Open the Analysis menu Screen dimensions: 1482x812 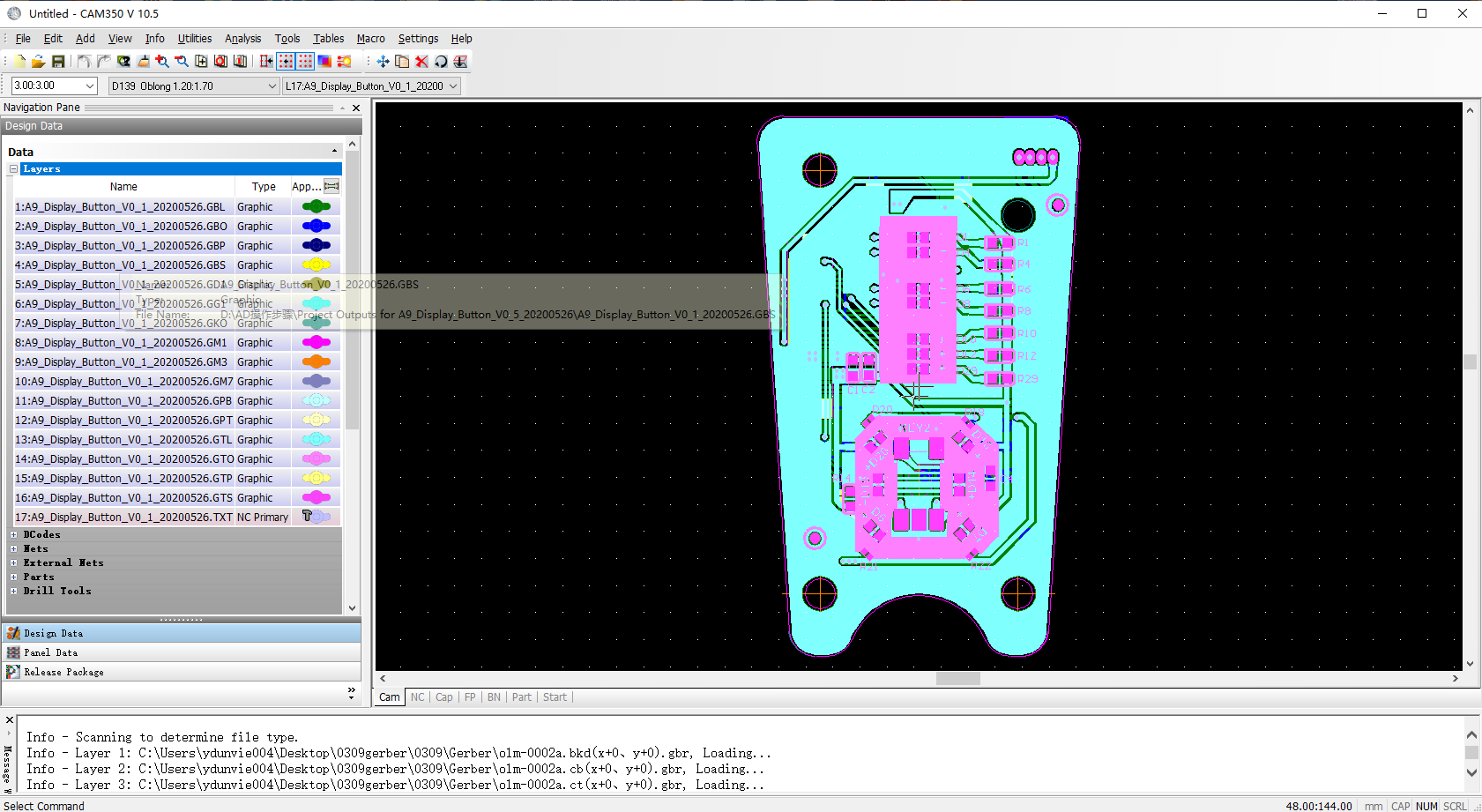pos(242,38)
